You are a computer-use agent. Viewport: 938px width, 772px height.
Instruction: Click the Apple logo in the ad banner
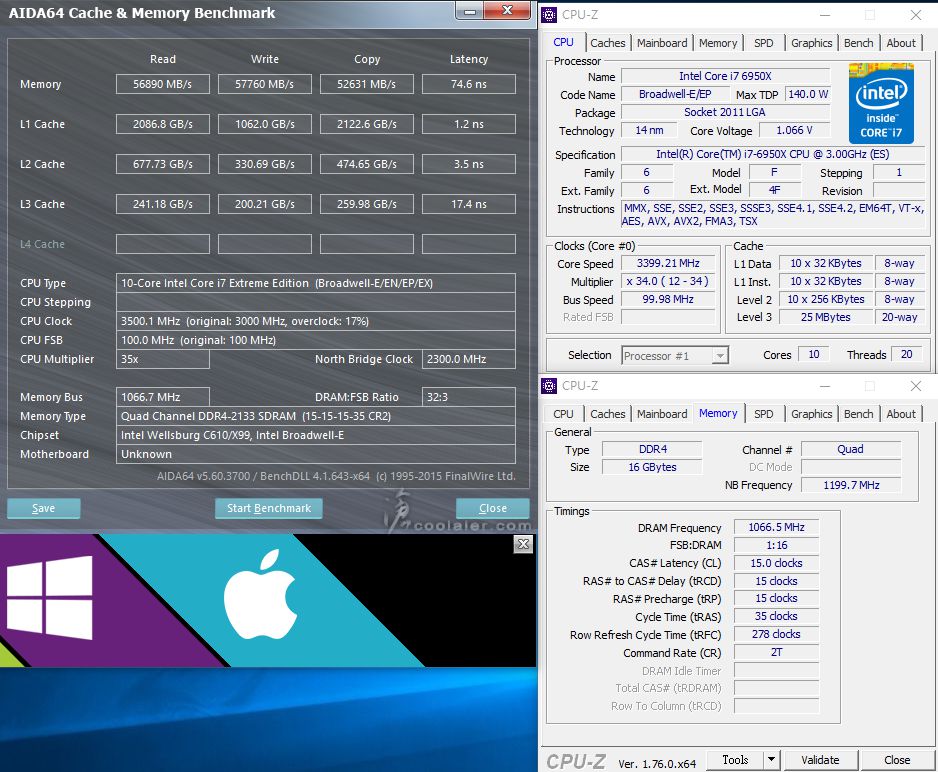[261, 594]
